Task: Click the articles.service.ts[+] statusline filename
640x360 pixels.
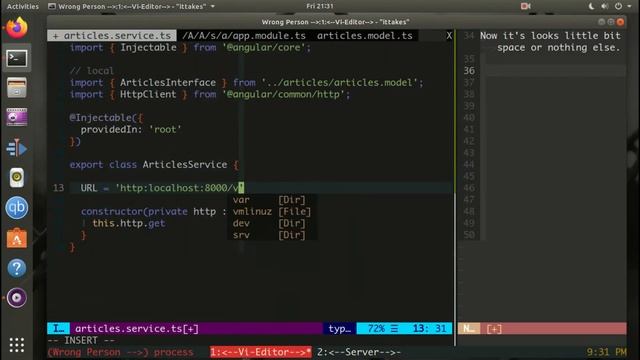Action: [137, 329]
